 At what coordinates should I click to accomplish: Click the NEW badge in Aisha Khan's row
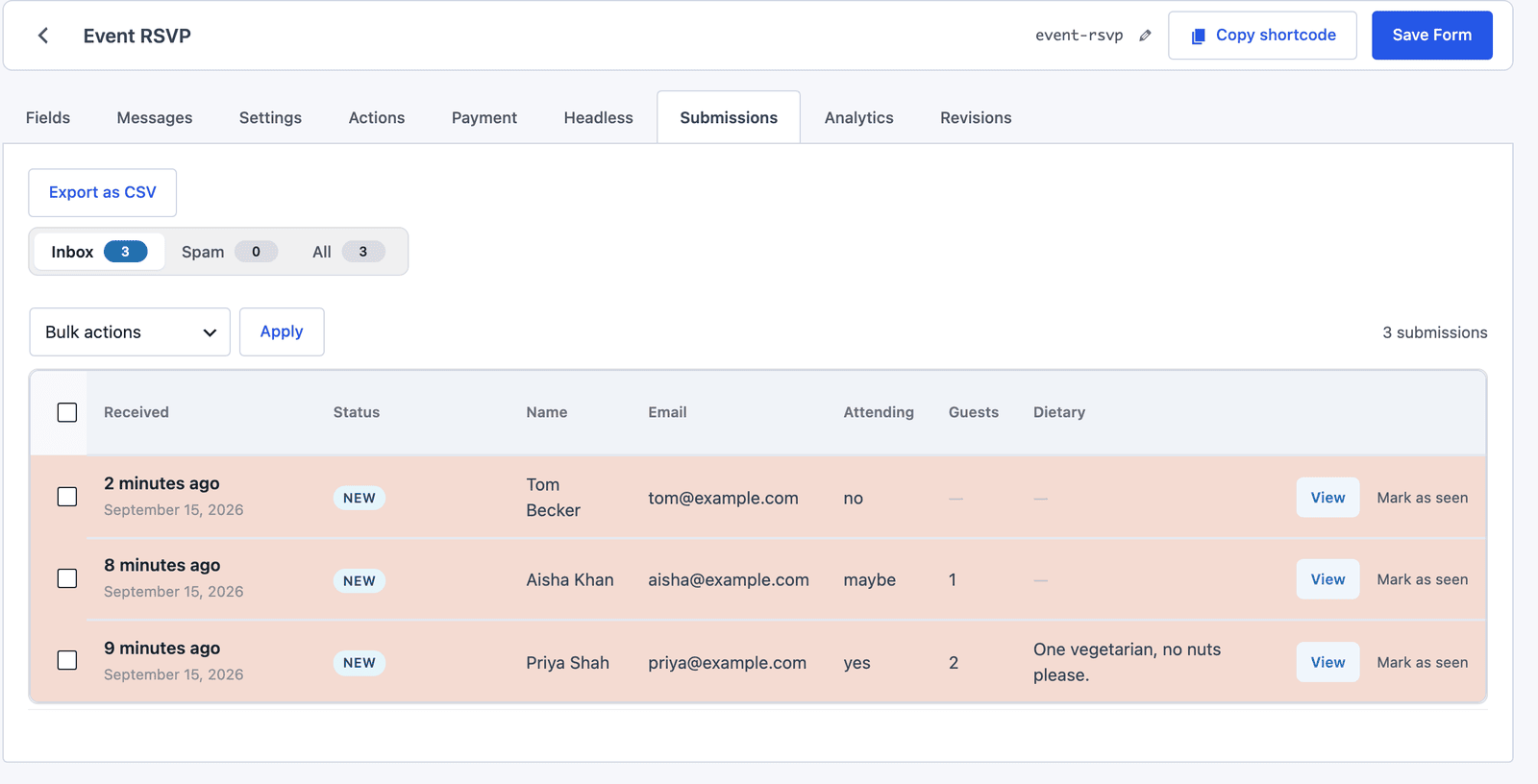[x=360, y=580]
